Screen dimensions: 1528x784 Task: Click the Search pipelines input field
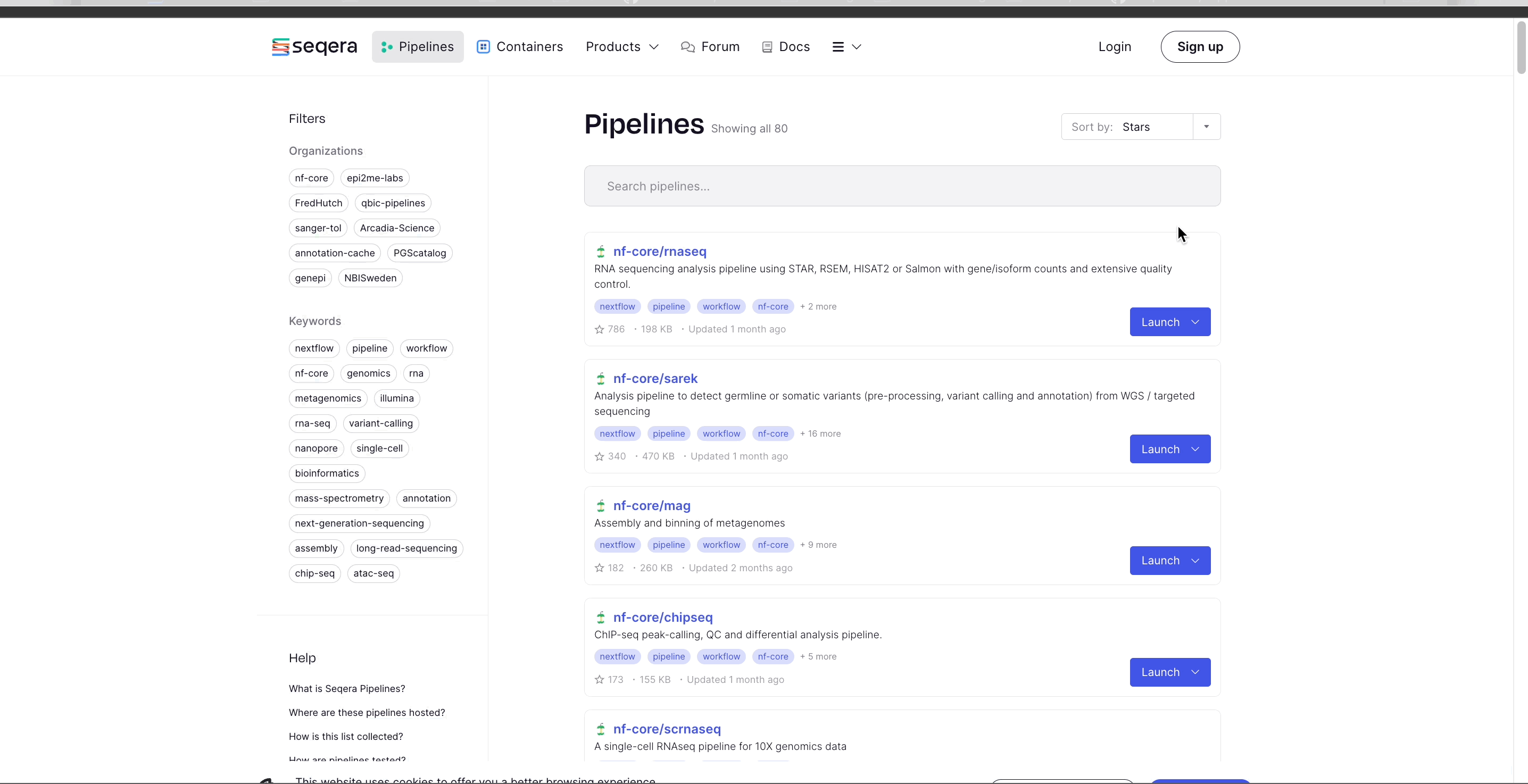click(x=902, y=186)
